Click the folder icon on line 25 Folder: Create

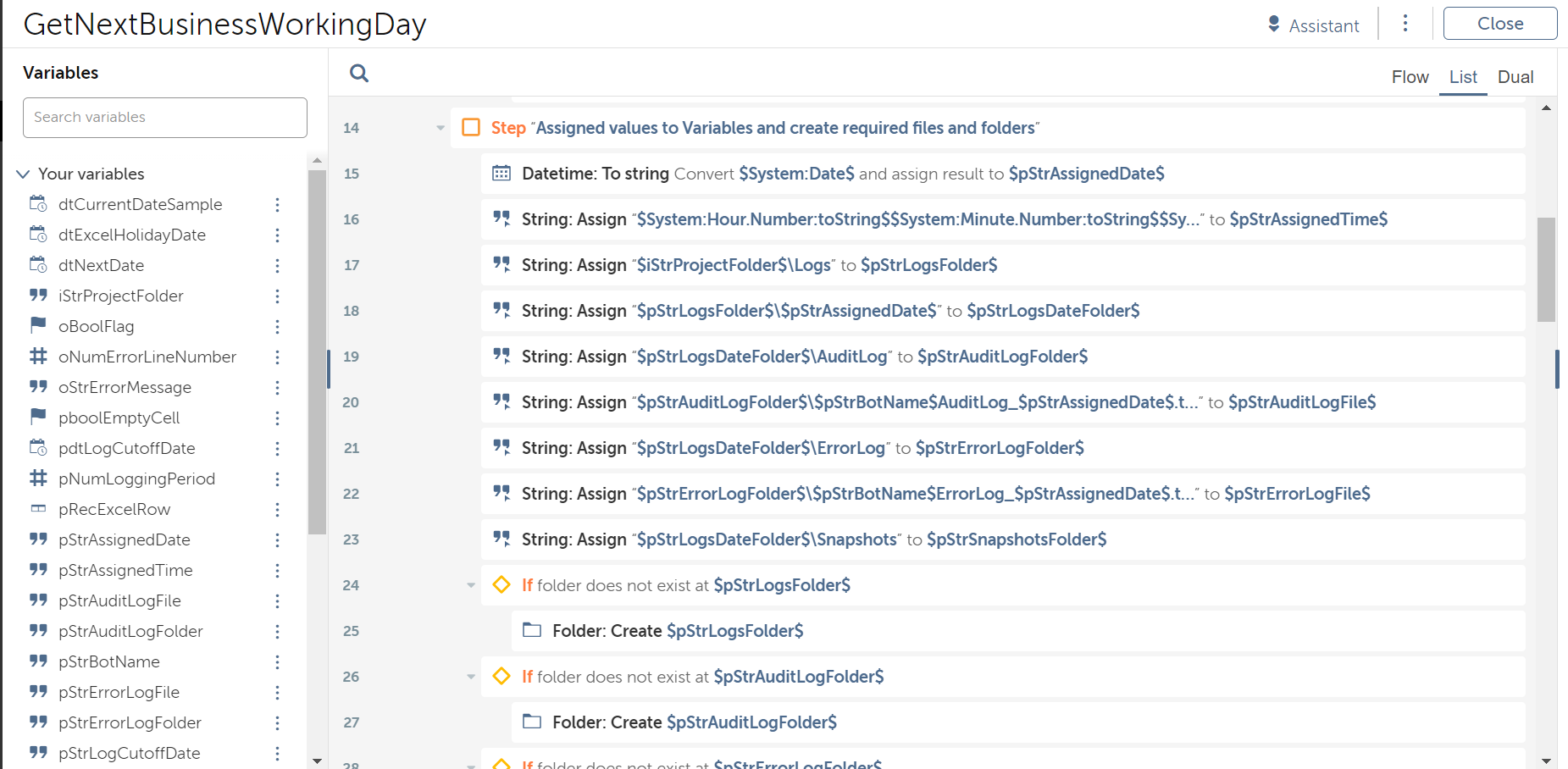(x=532, y=630)
